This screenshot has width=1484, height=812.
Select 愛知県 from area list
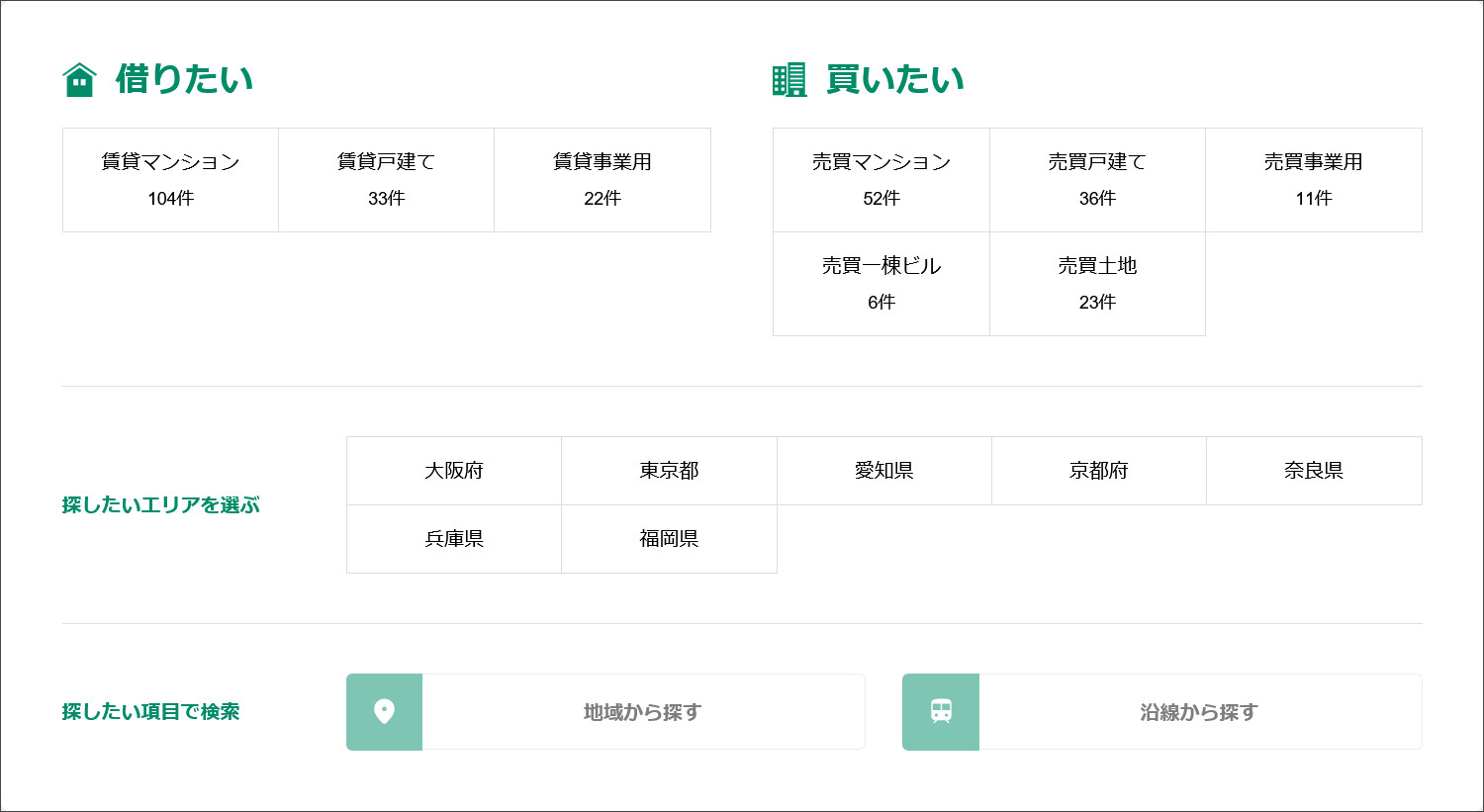(x=883, y=471)
